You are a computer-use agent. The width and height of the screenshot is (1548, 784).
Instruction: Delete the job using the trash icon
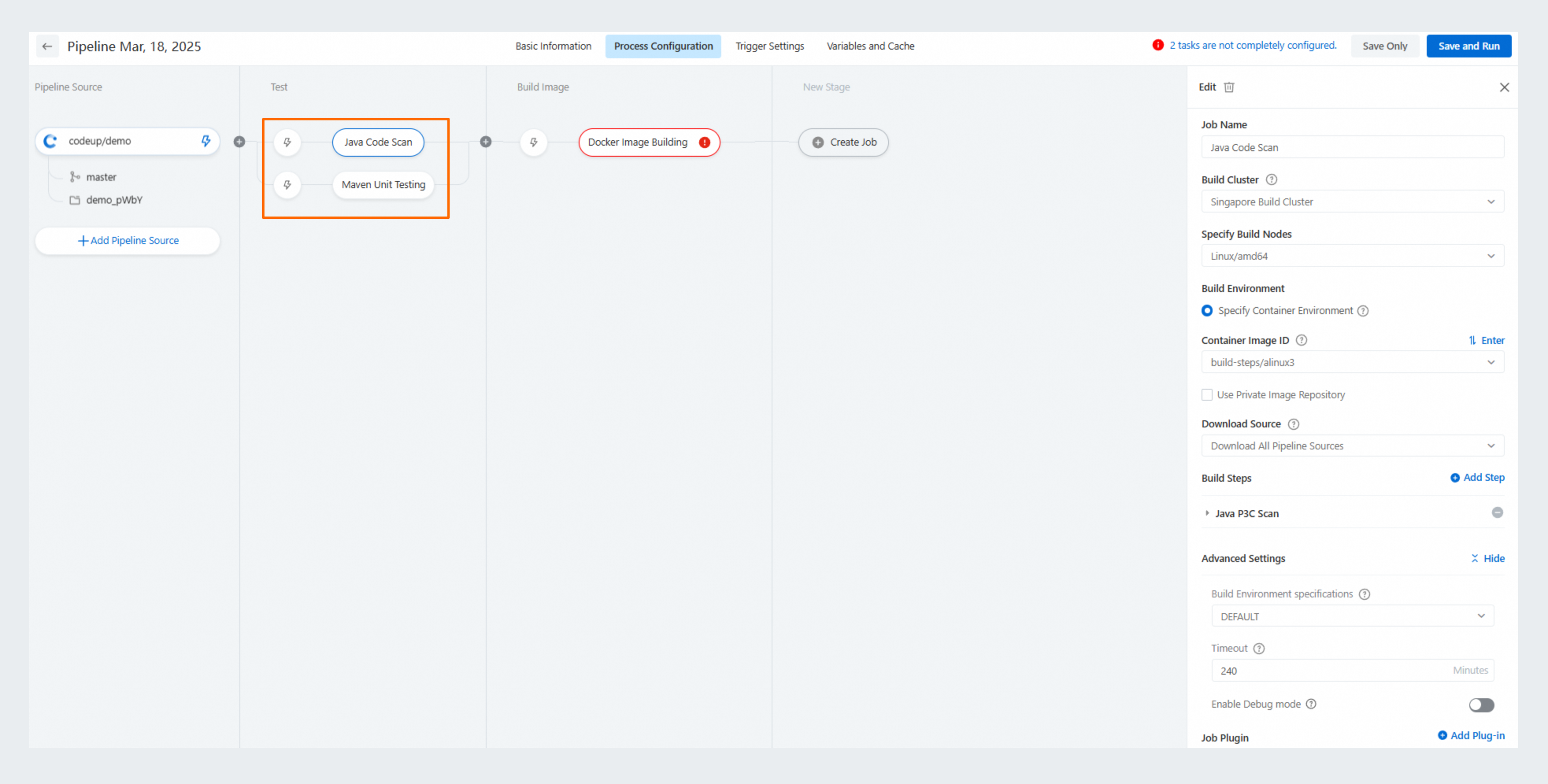click(1229, 87)
